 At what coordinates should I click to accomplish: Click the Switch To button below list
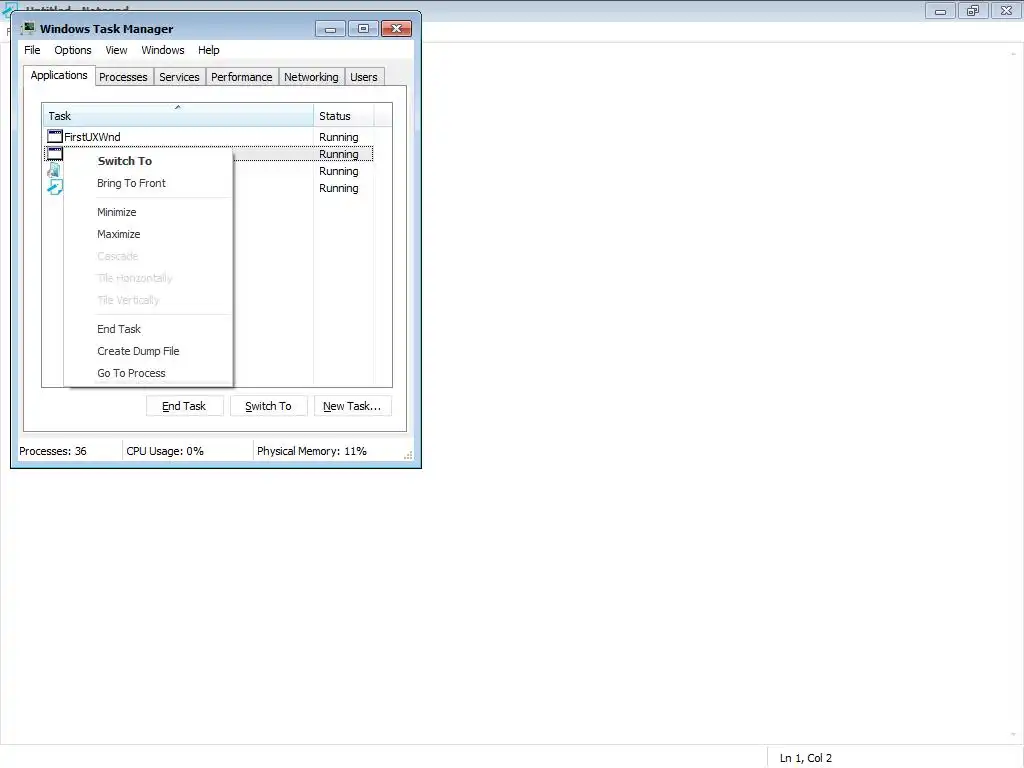coord(268,406)
